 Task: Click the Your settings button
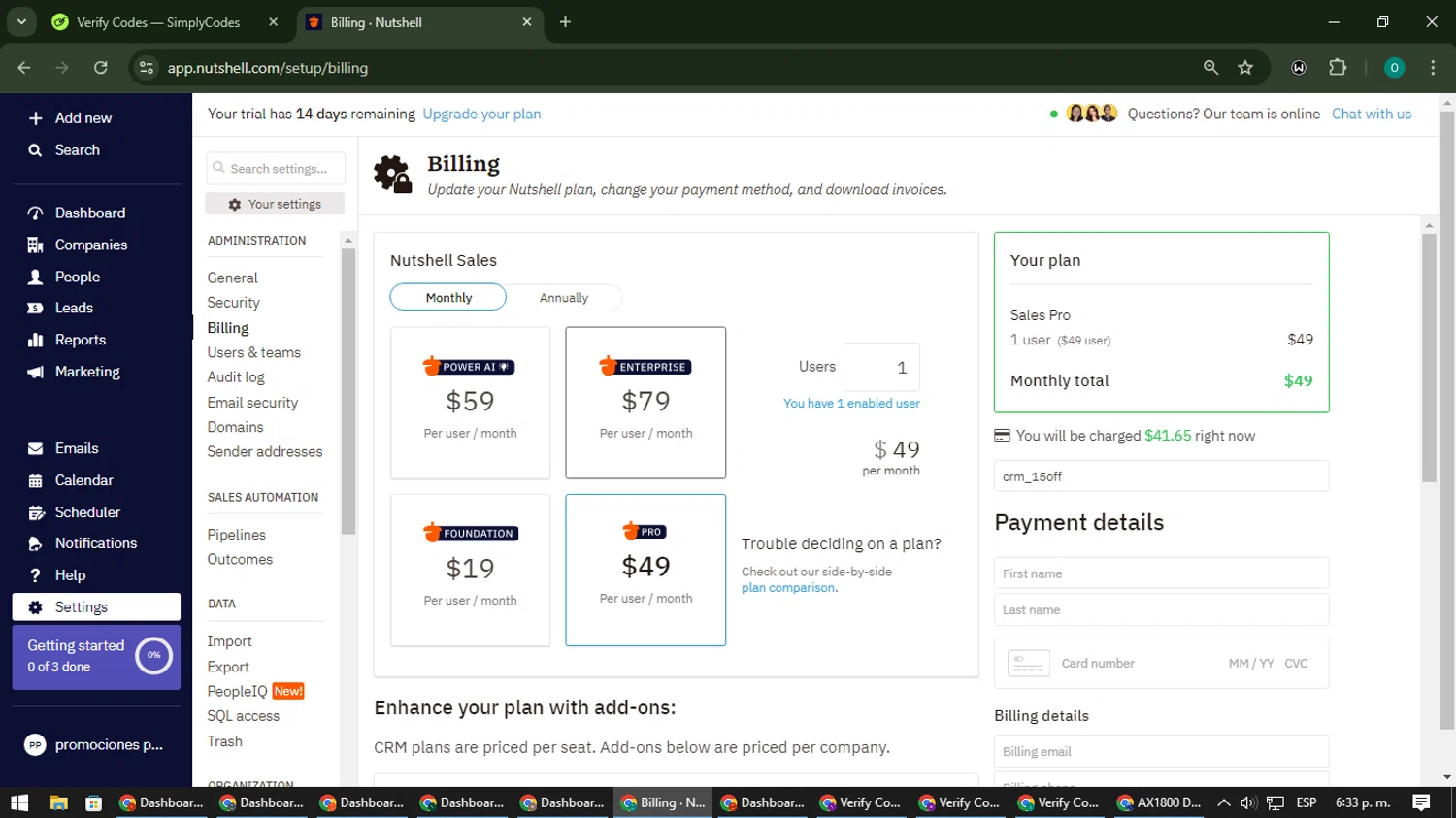point(275,204)
